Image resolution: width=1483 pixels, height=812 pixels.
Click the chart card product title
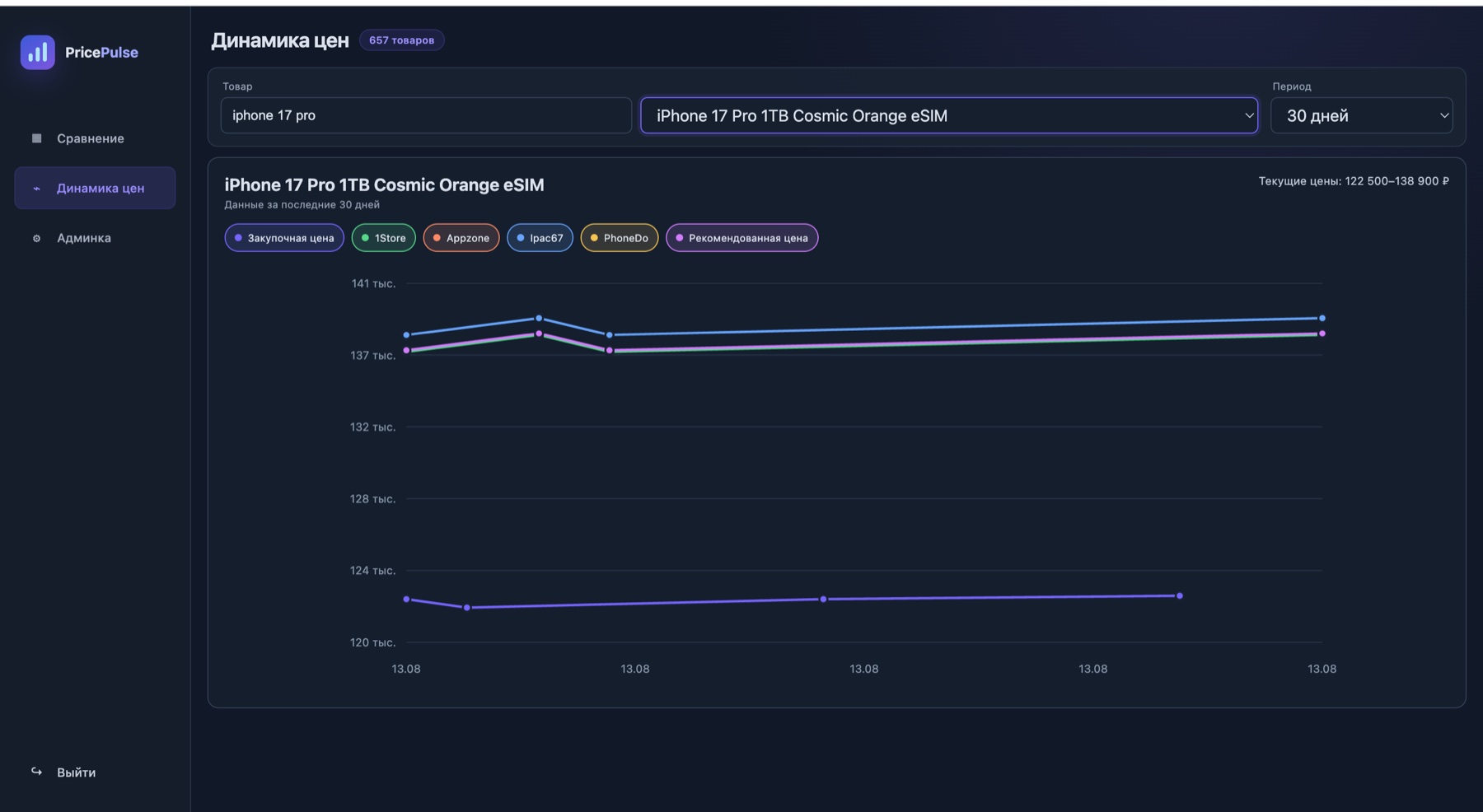pos(384,184)
